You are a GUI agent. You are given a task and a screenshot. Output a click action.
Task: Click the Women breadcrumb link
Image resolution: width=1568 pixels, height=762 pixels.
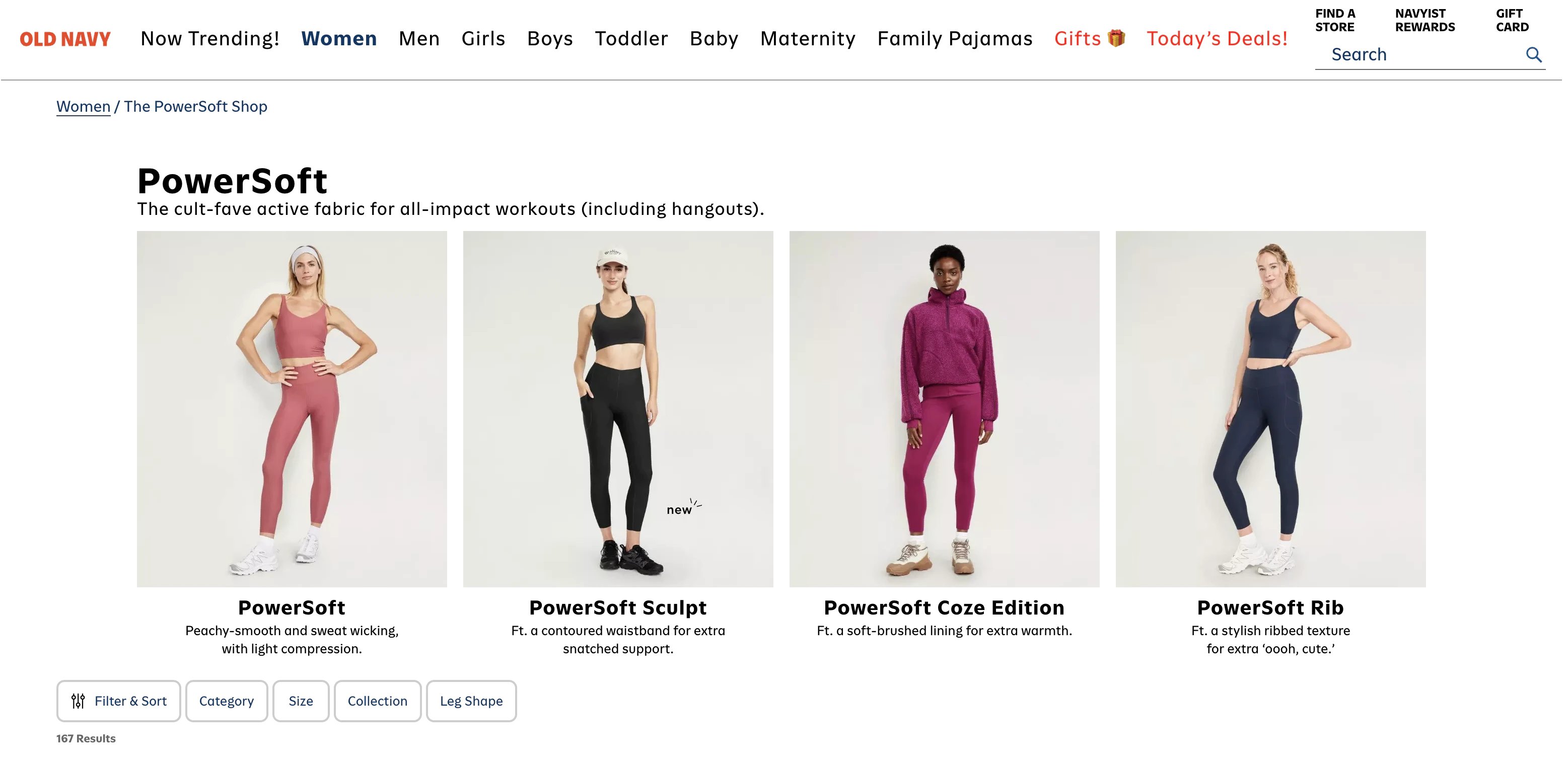pyautogui.click(x=84, y=107)
